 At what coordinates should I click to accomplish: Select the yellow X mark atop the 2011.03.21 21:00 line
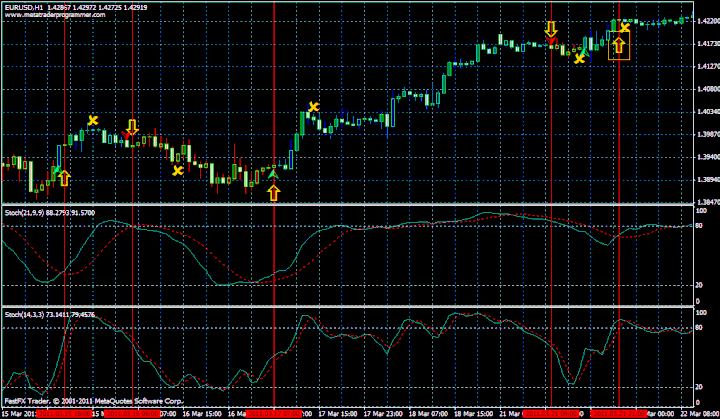tap(624, 28)
